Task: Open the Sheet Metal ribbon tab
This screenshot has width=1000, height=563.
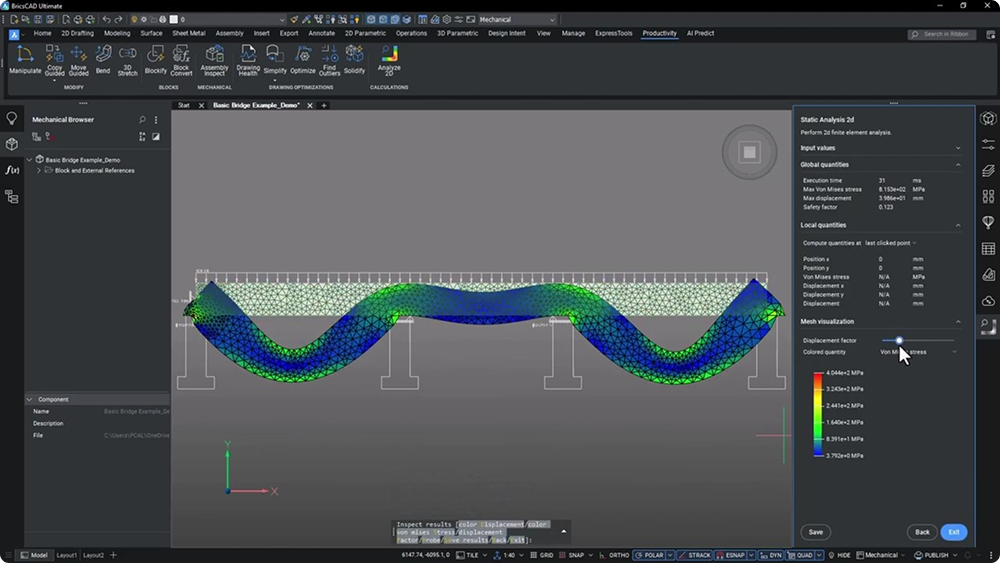Action: pyautogui.click(x=188, y=33)
